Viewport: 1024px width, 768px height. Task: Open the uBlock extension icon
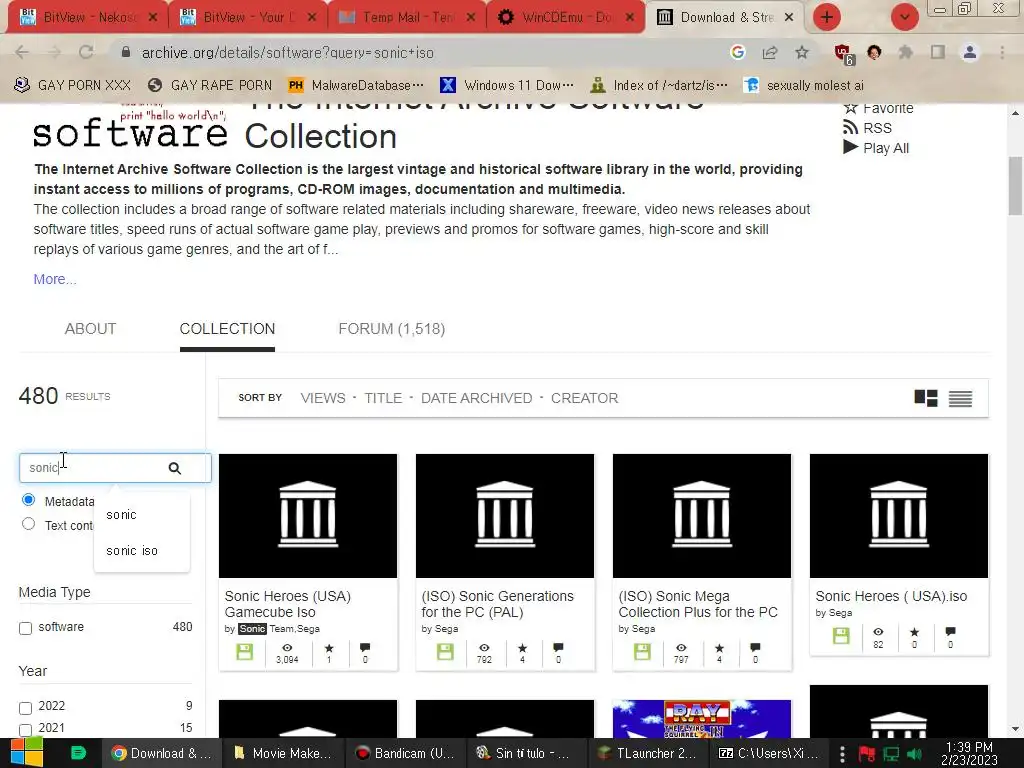tap(843, 53)
